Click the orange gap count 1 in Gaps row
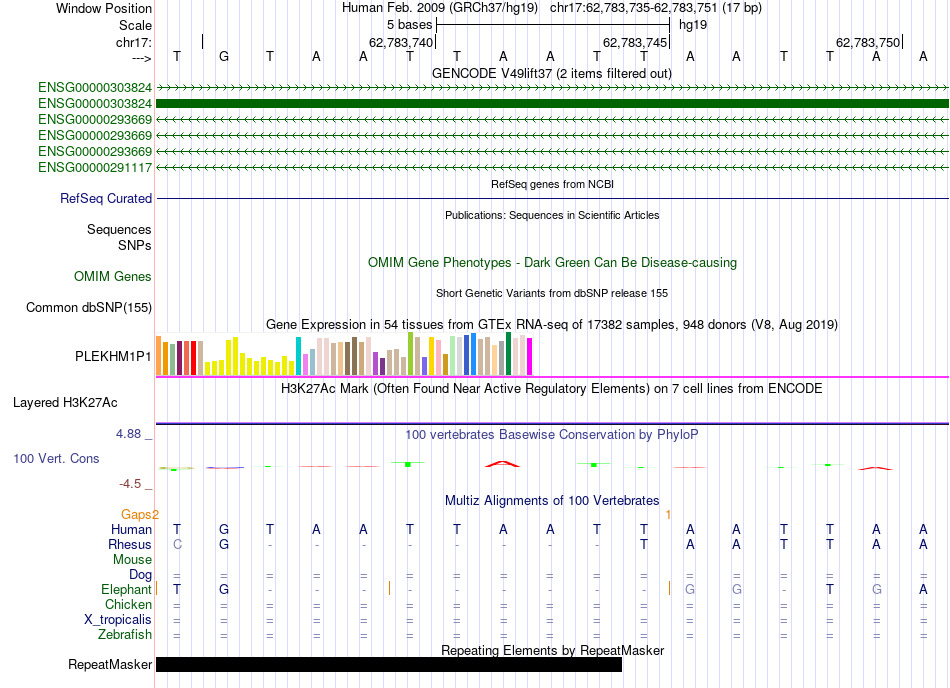 click(668, 514)
